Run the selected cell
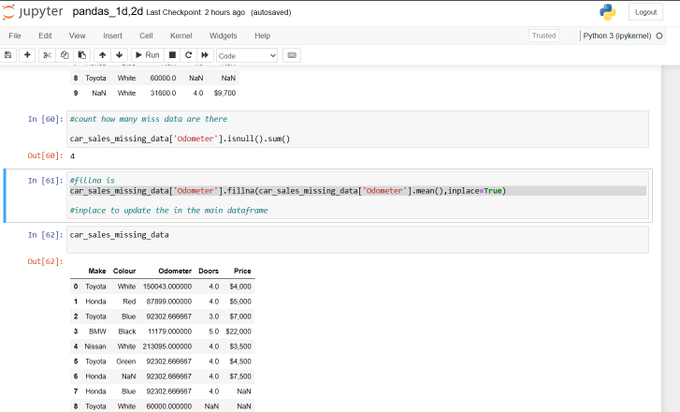The width and height of the screenshot is (680, 412). click(147, 55)
